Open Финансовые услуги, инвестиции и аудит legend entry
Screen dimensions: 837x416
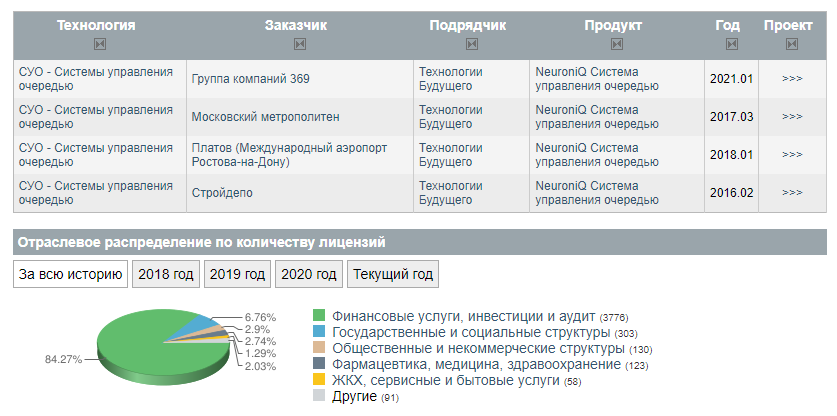[x=463, y=316]
